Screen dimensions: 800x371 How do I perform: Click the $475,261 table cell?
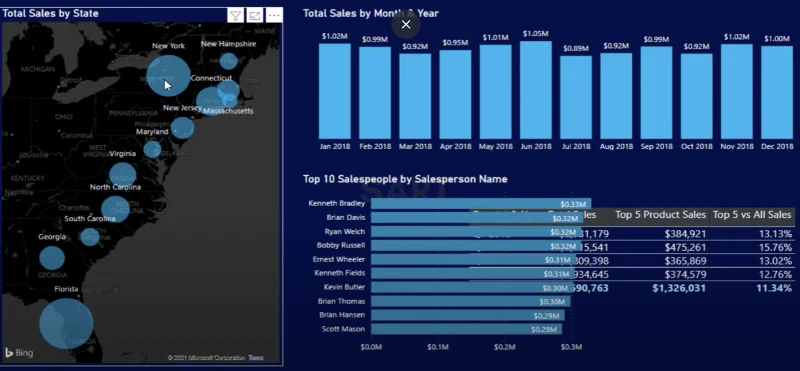coord(686,248)
